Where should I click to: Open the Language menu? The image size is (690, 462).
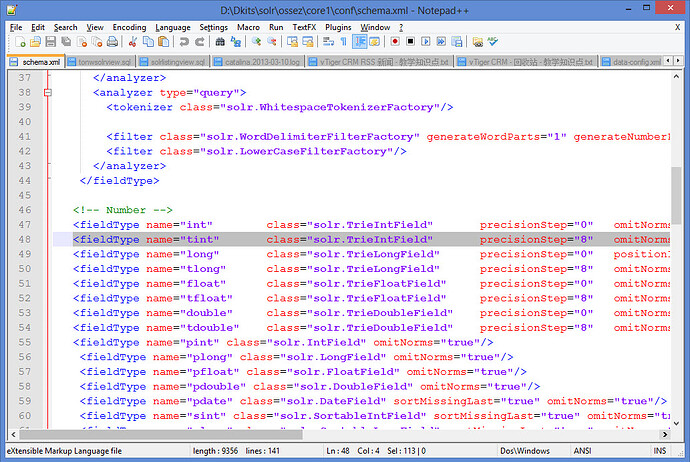tap(172, 27)
